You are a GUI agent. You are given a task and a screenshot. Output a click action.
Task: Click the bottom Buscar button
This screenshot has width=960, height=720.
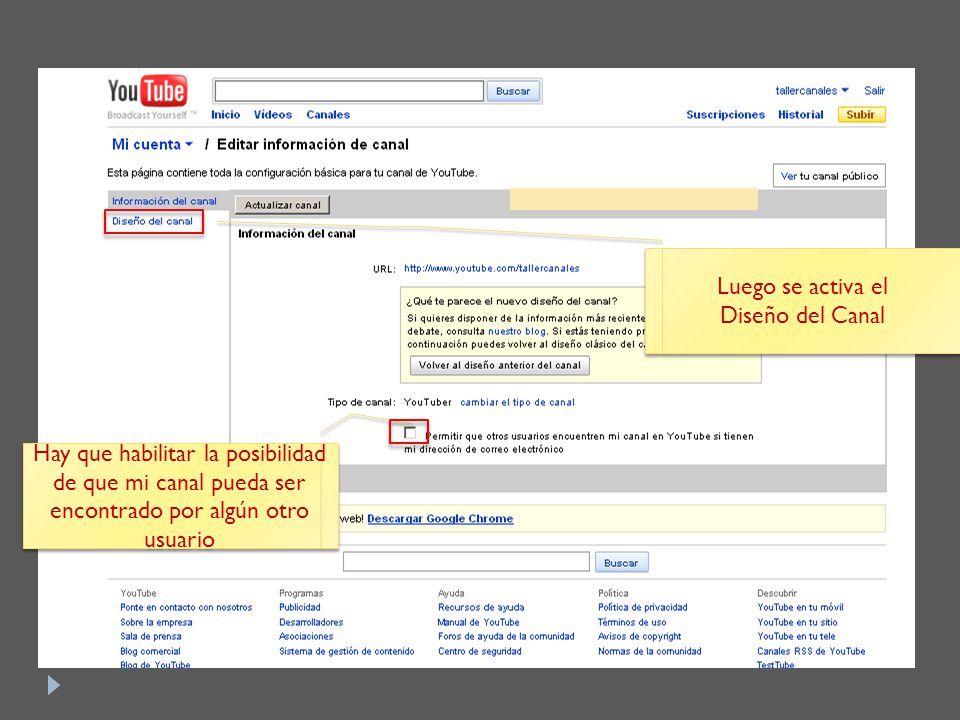tap(621, 563)
